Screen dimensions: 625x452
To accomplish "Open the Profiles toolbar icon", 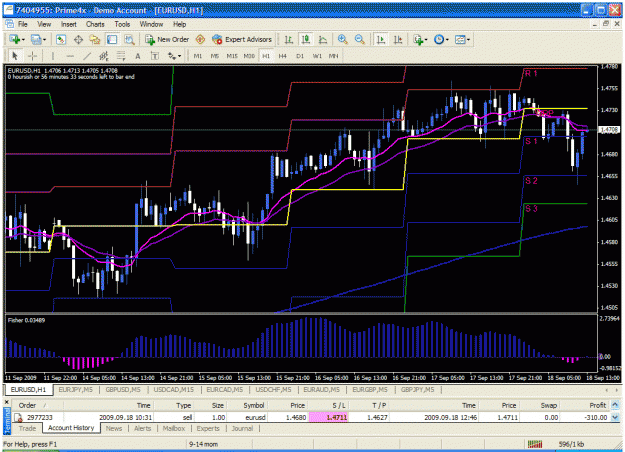I will pyautogui.click(x=36, y=39).
